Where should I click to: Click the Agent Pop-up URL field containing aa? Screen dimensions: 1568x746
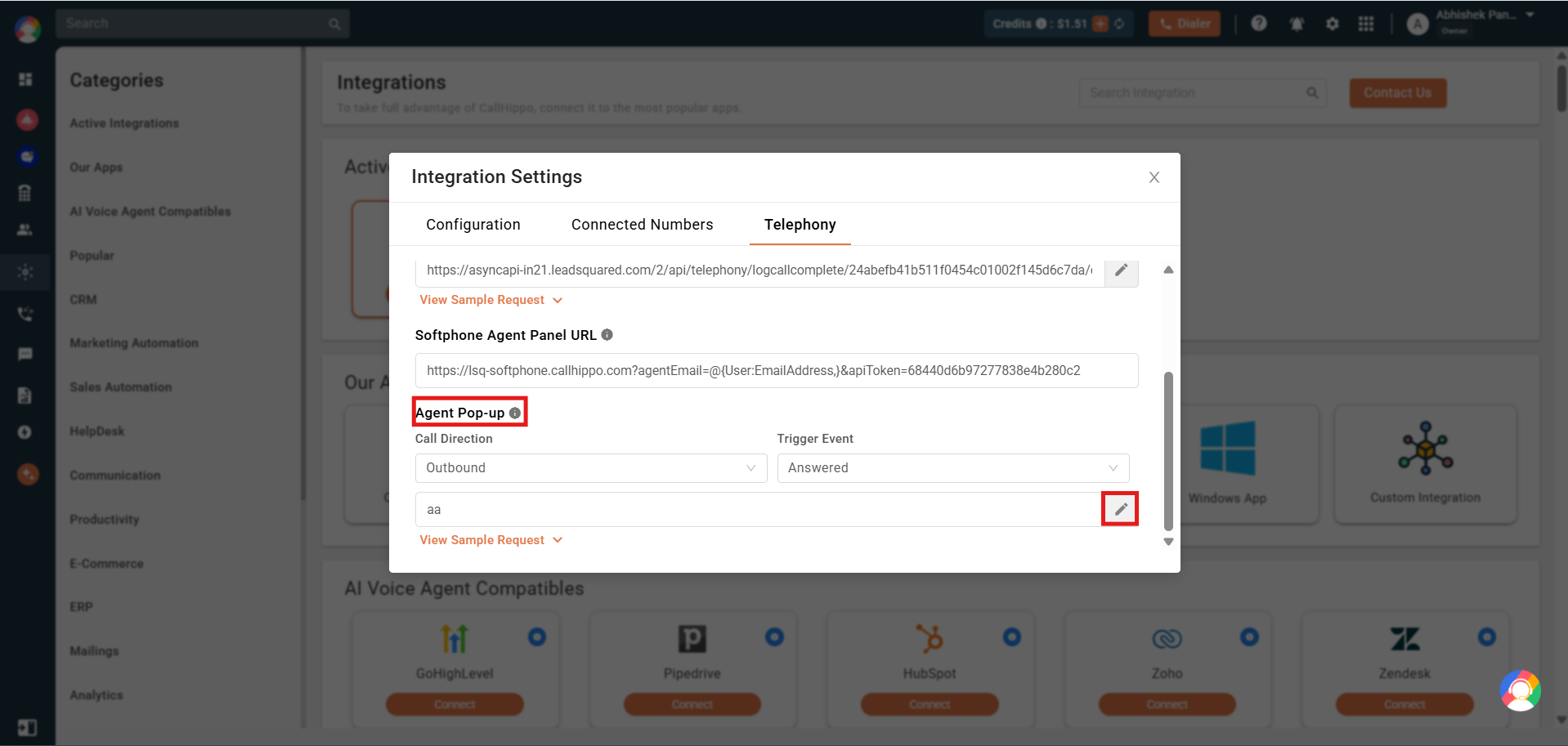tap(759, 509)
